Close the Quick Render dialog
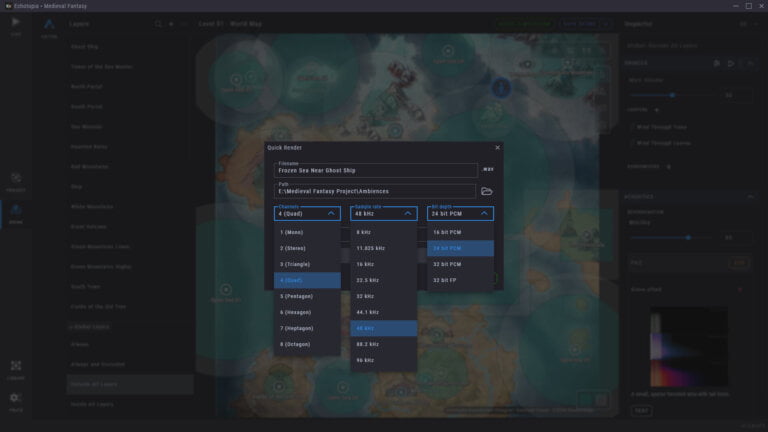 pos(498,147)
